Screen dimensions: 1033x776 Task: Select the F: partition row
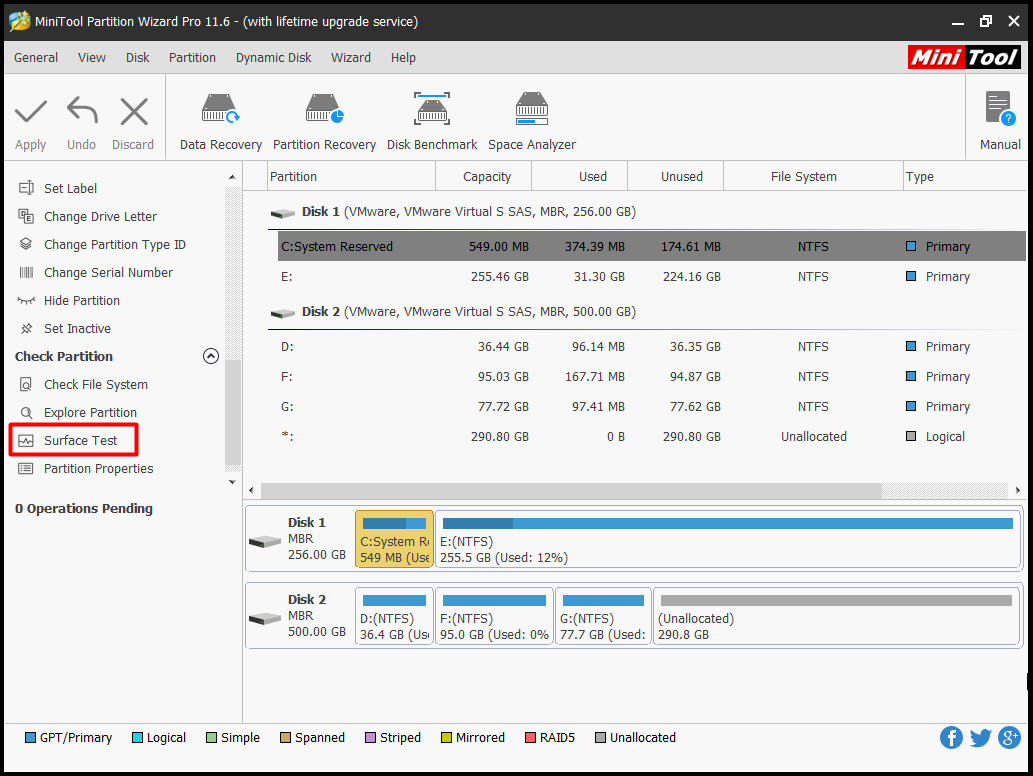(x=651, y=377)
